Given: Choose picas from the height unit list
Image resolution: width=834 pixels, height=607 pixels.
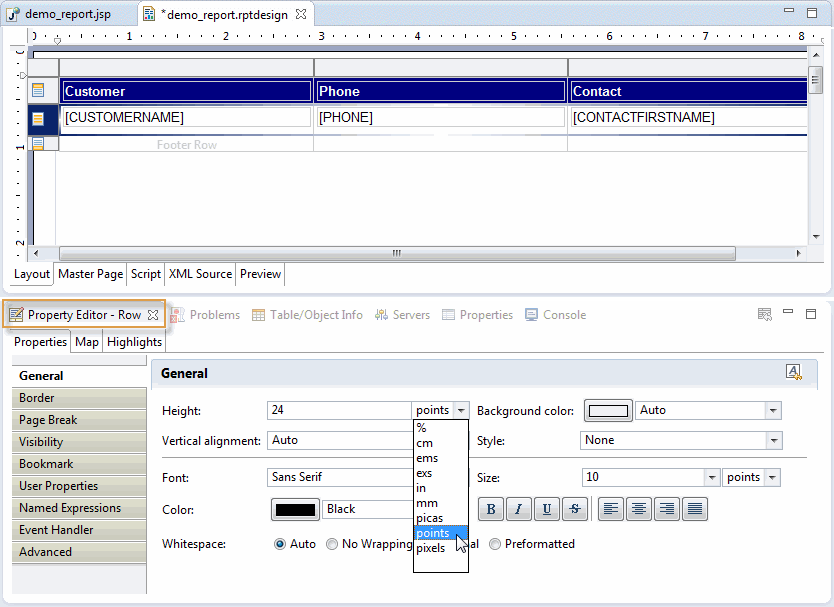Looking at the screenshot, I should [440, 518].
